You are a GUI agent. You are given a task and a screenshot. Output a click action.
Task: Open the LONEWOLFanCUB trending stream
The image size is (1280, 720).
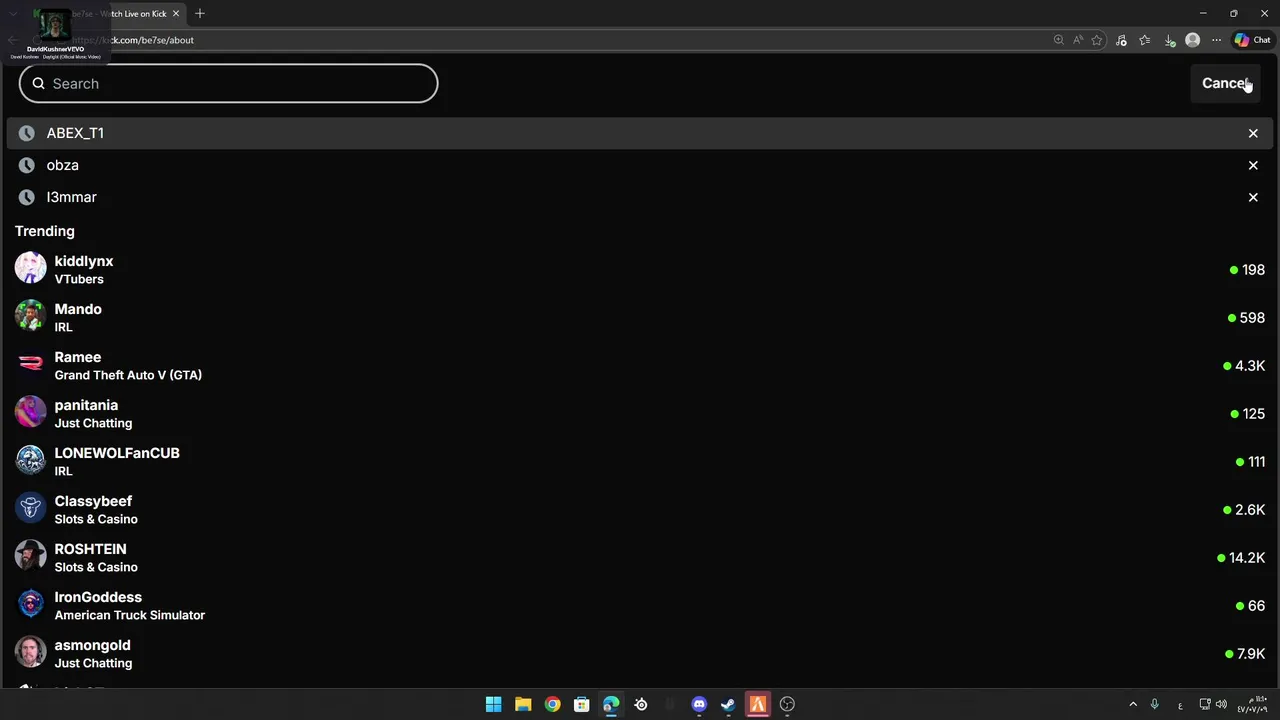point(640,461)
